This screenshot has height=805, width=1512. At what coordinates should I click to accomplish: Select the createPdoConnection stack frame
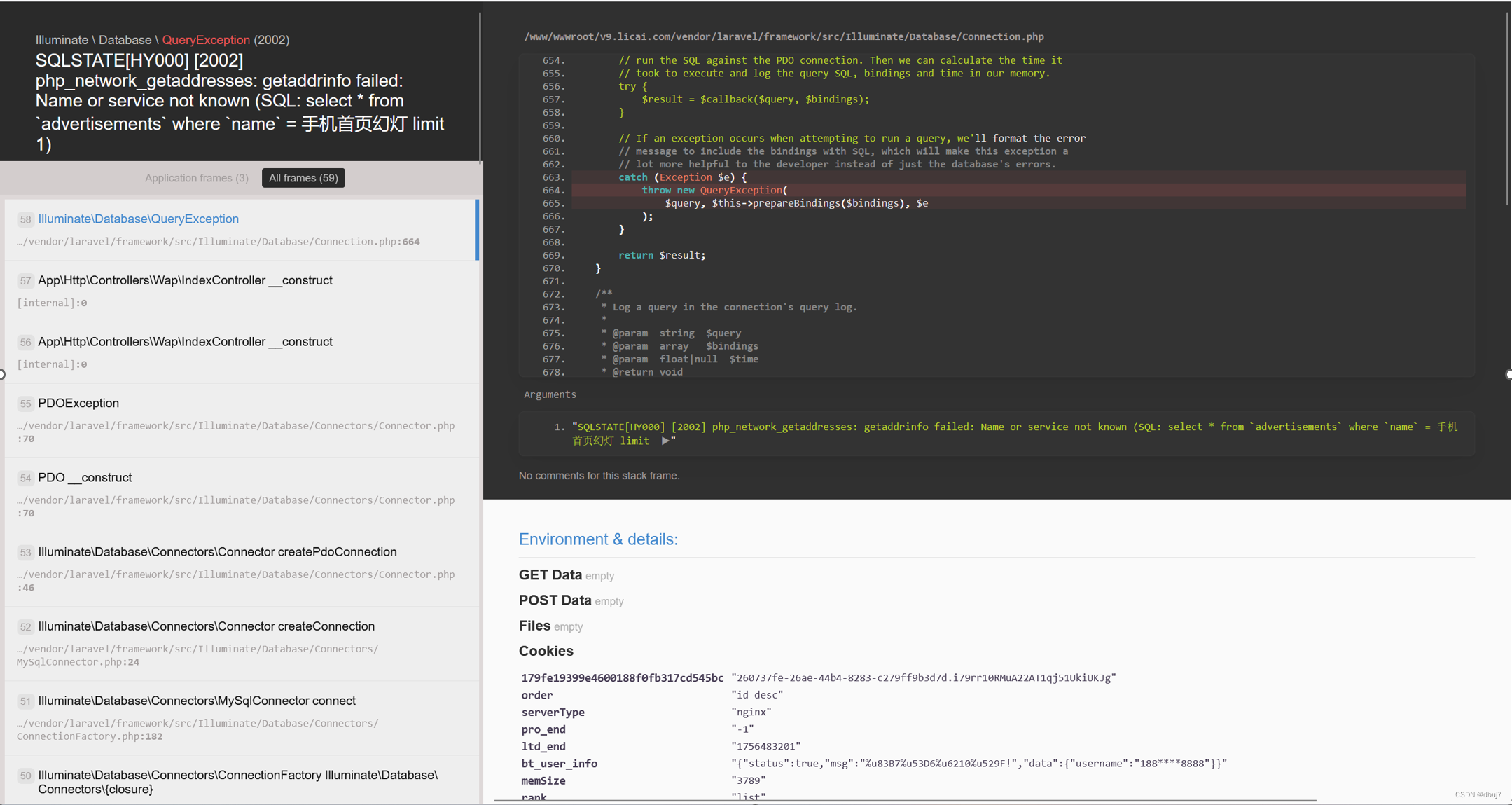(x=217, y=552)
